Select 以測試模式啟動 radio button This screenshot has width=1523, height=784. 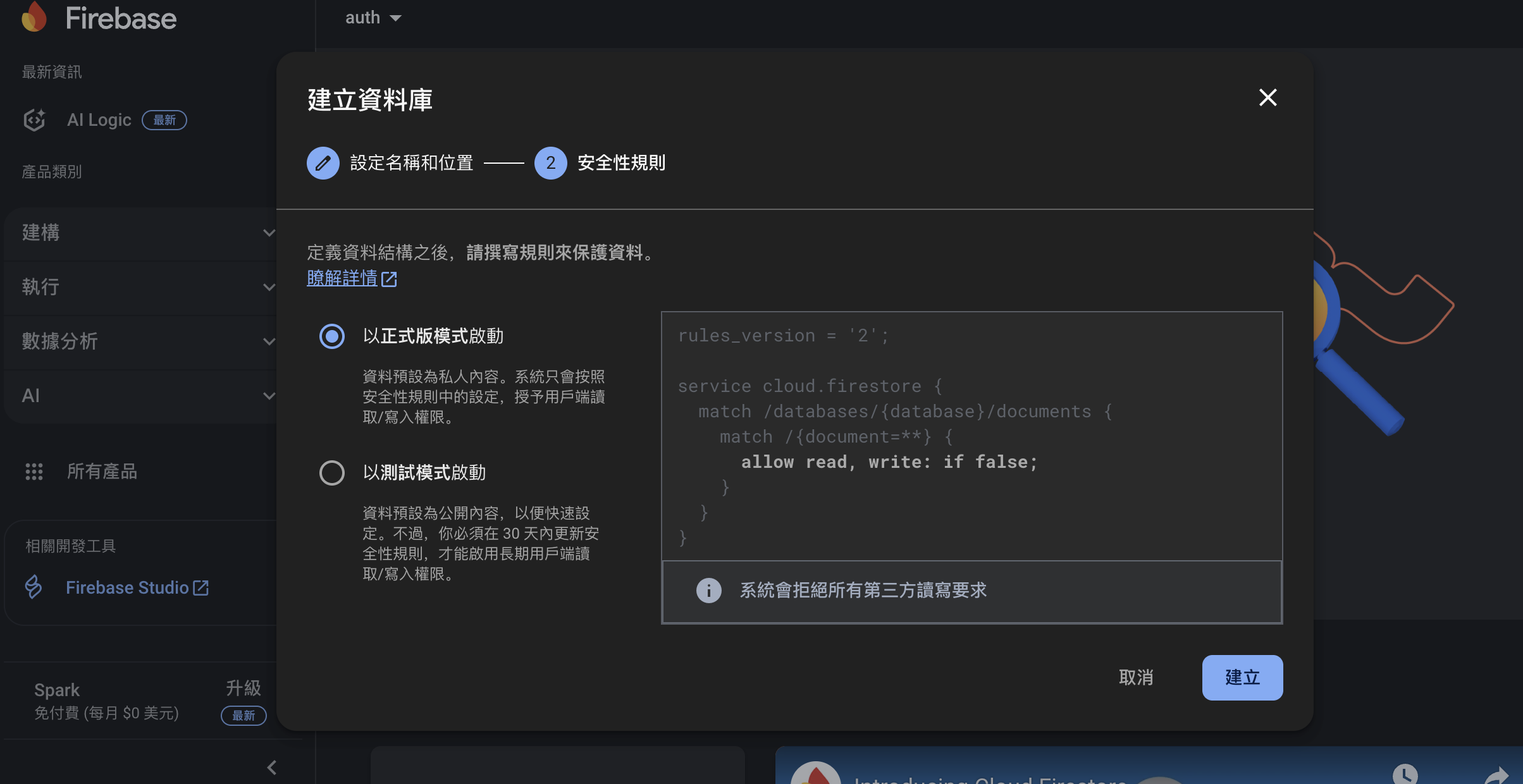click(332, 473)
